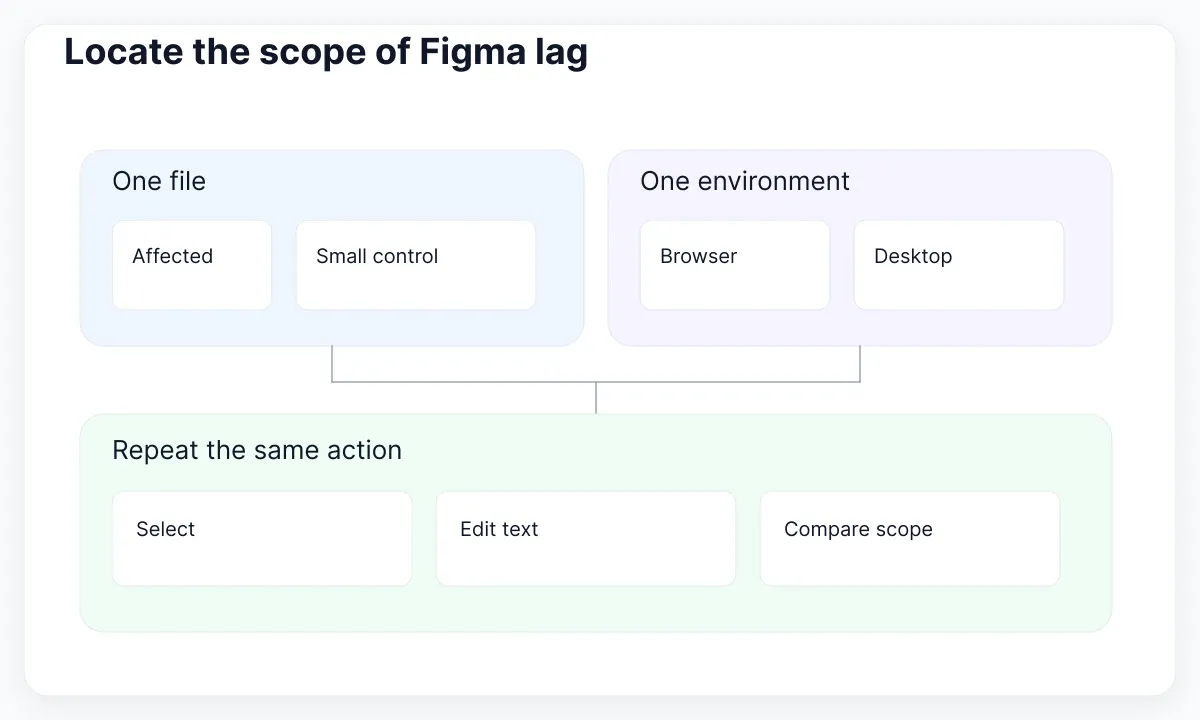Select the 'One file' group title
The width and height of the screenshot is (1200, 720).
(159, 181)
